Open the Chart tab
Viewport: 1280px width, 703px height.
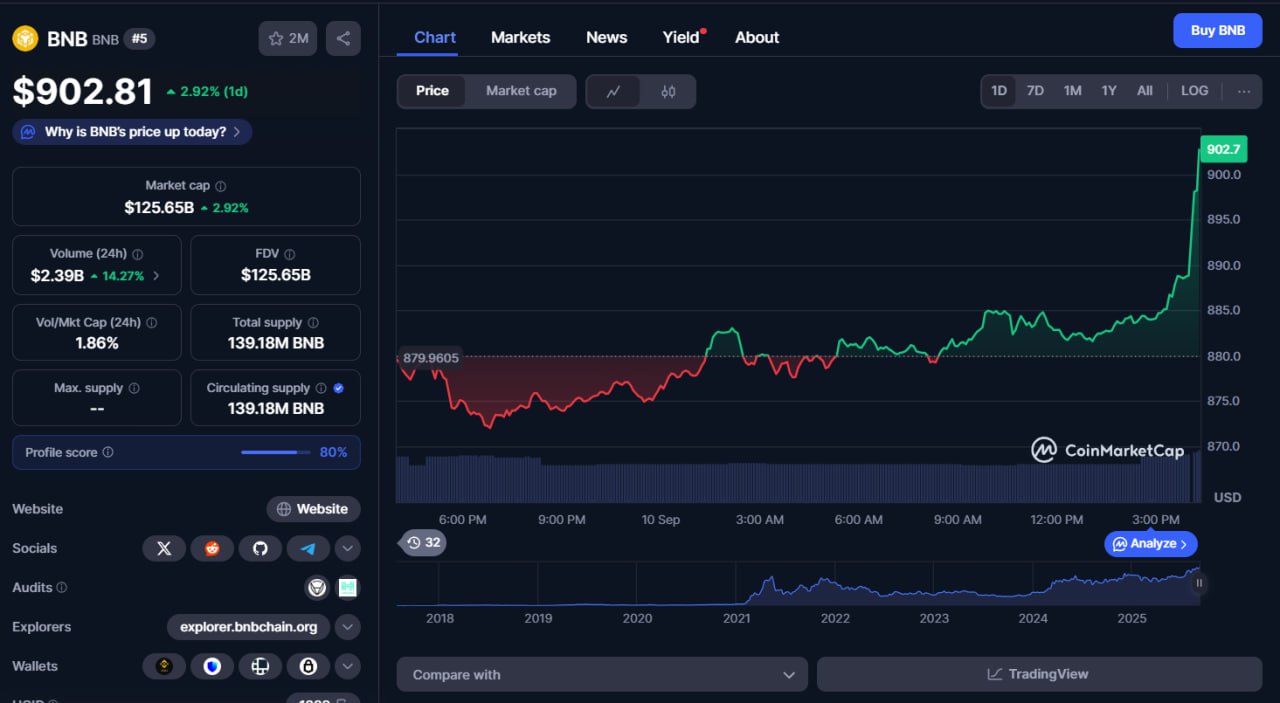(435, 37)
